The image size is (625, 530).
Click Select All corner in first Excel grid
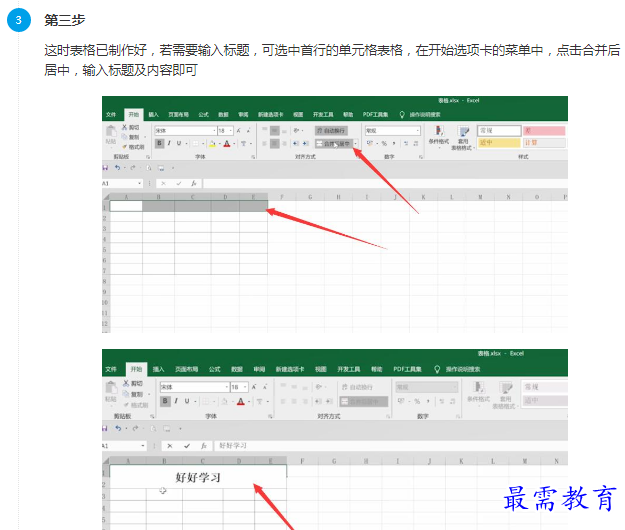[x=106, y=197]
